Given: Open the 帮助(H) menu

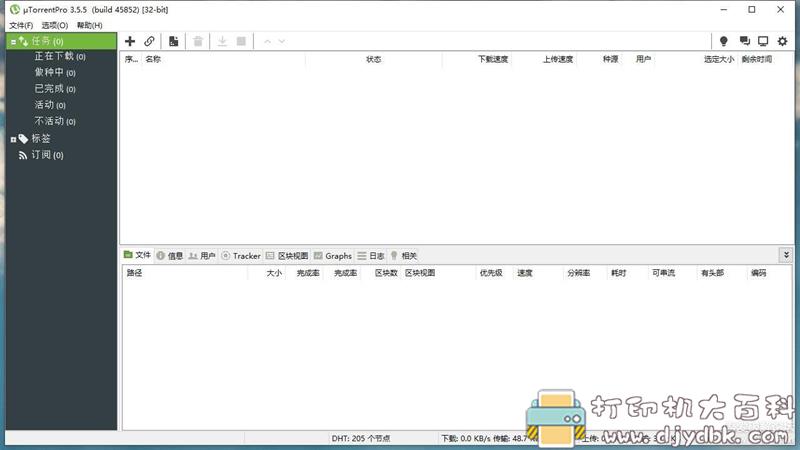Looking at the screenshot, I should click(90, 25).
